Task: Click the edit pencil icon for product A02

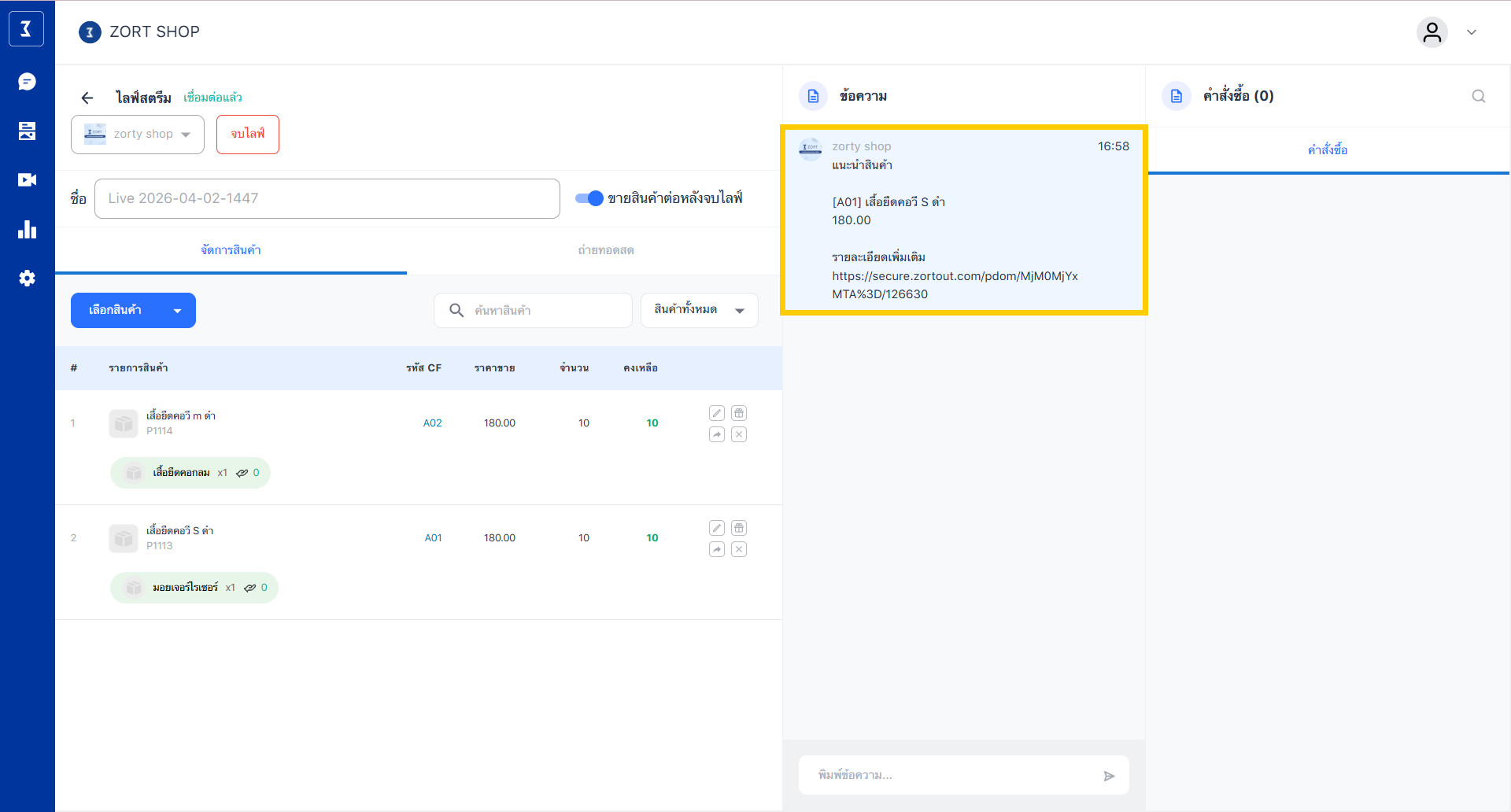Action: coord(716,413)
